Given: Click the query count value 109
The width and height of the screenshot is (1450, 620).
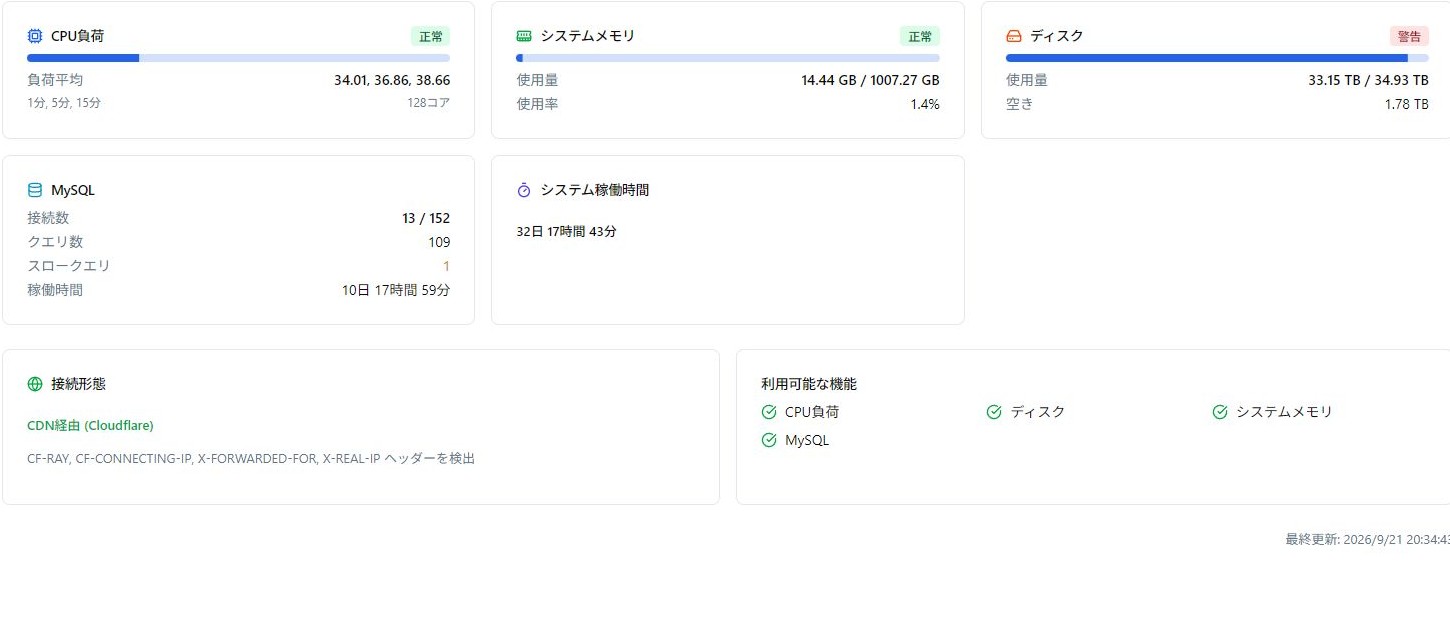Looking at the screenshot, I should tap(439, 242).
